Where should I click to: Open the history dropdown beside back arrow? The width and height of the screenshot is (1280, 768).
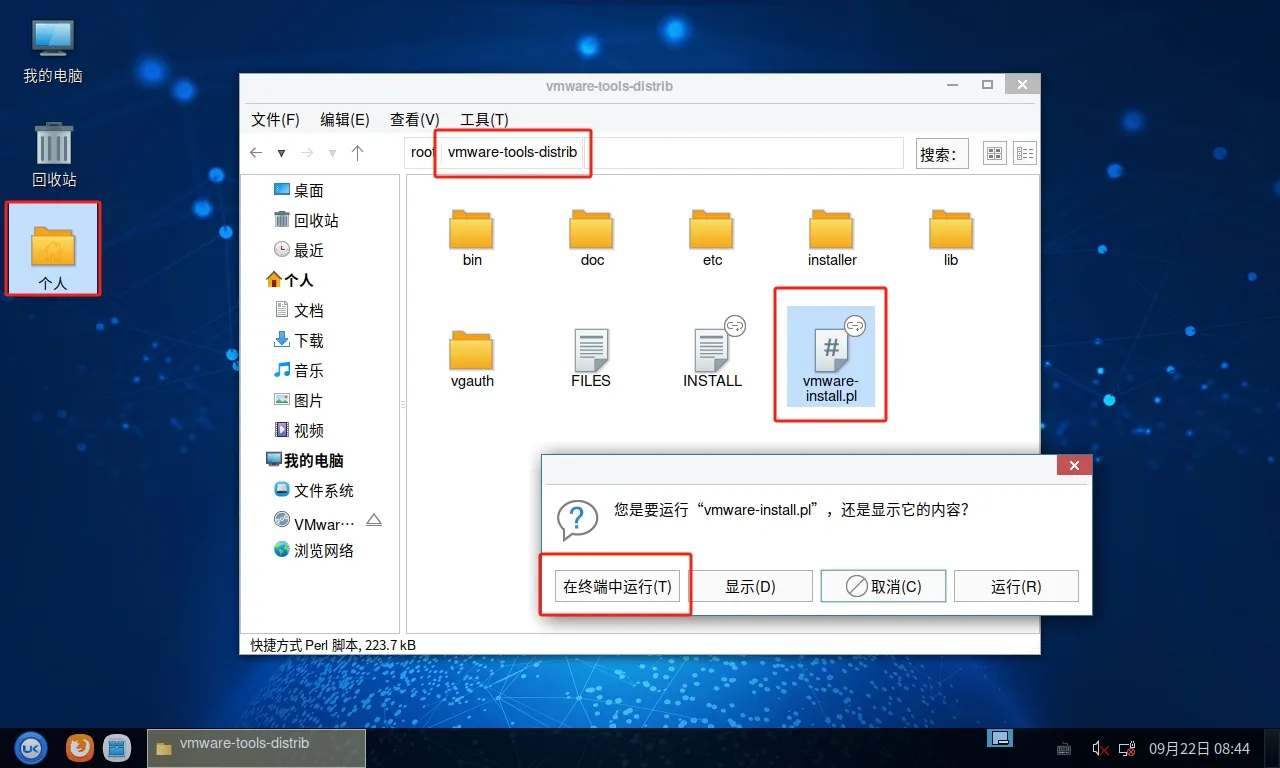[281, 153]
